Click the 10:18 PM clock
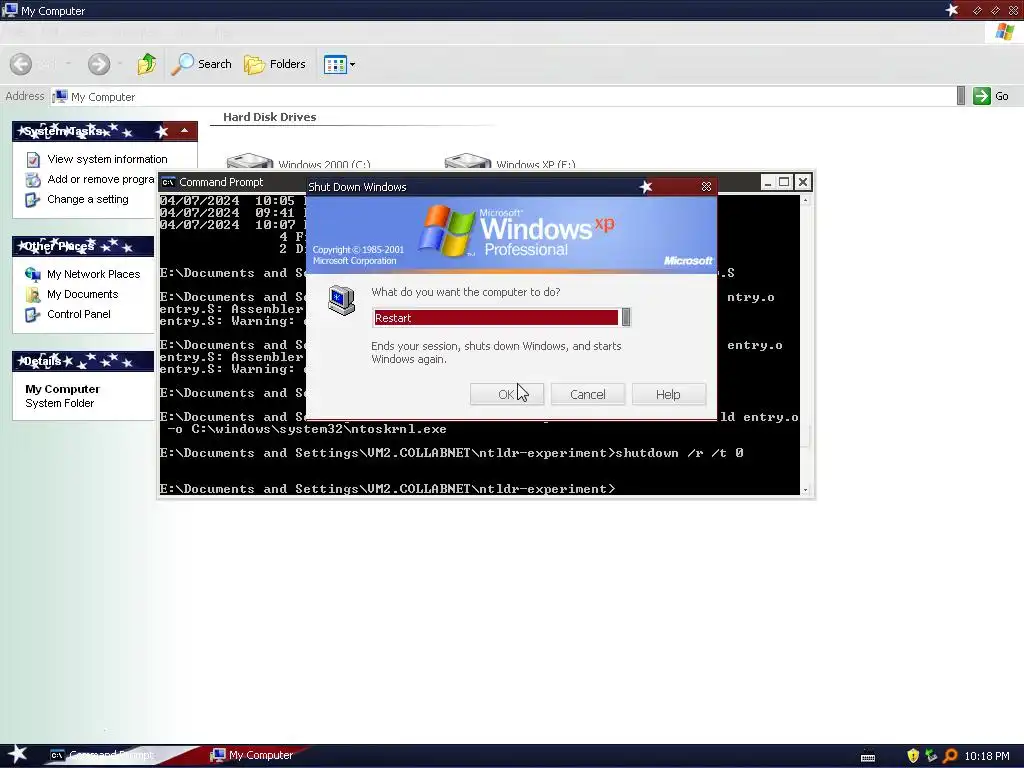The width and height of the screenshot is (1024, 768). (987, 756)
